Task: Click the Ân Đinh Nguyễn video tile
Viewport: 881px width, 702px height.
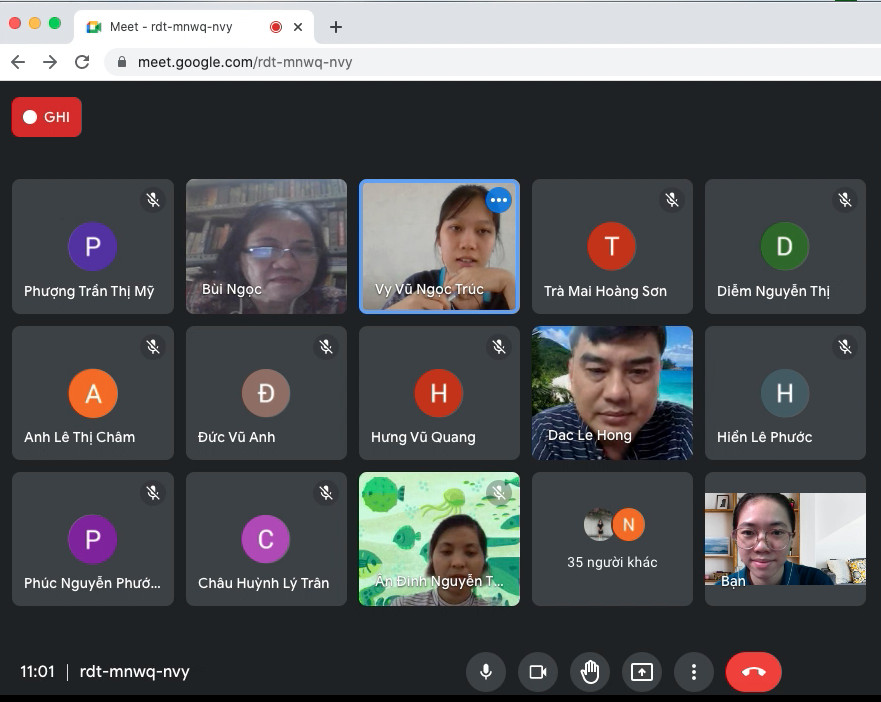Action: coord(439,539)
